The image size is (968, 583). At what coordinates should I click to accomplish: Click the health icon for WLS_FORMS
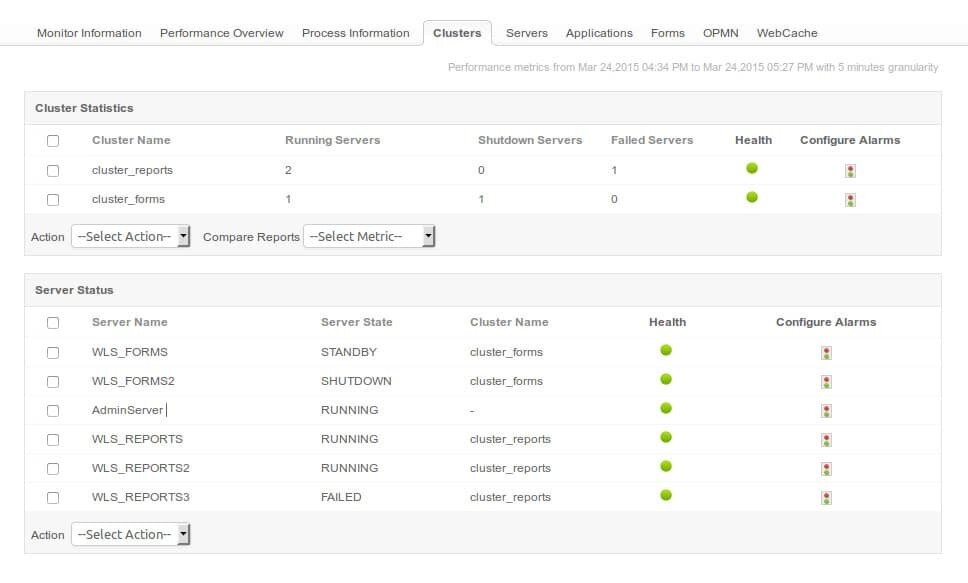pyautogui.click(x=666, y=352)
